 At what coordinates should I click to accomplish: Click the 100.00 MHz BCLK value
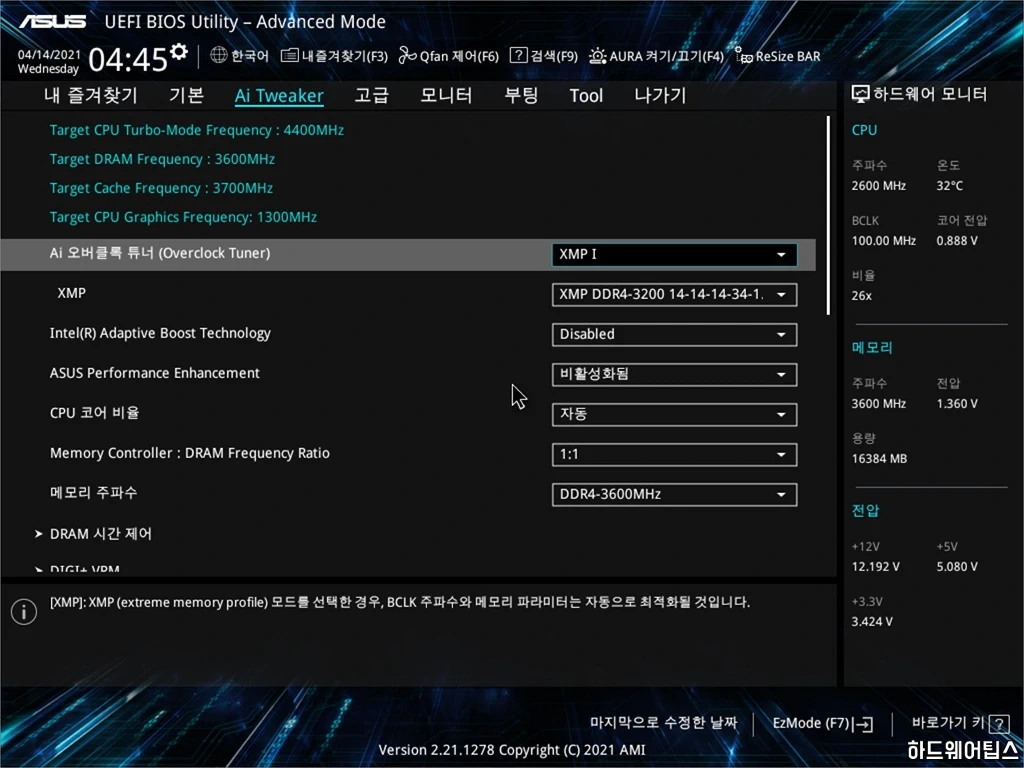coord(884,240)
